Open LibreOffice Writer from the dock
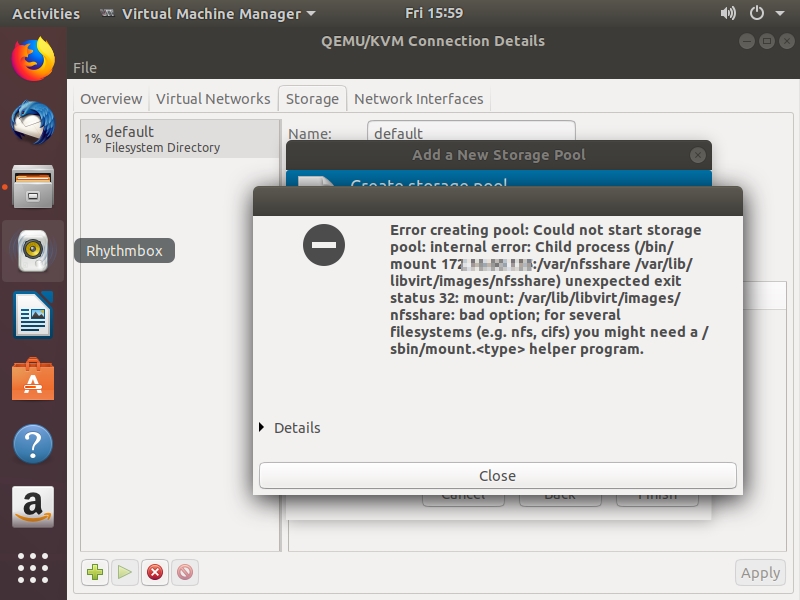 tap(33, 316)
